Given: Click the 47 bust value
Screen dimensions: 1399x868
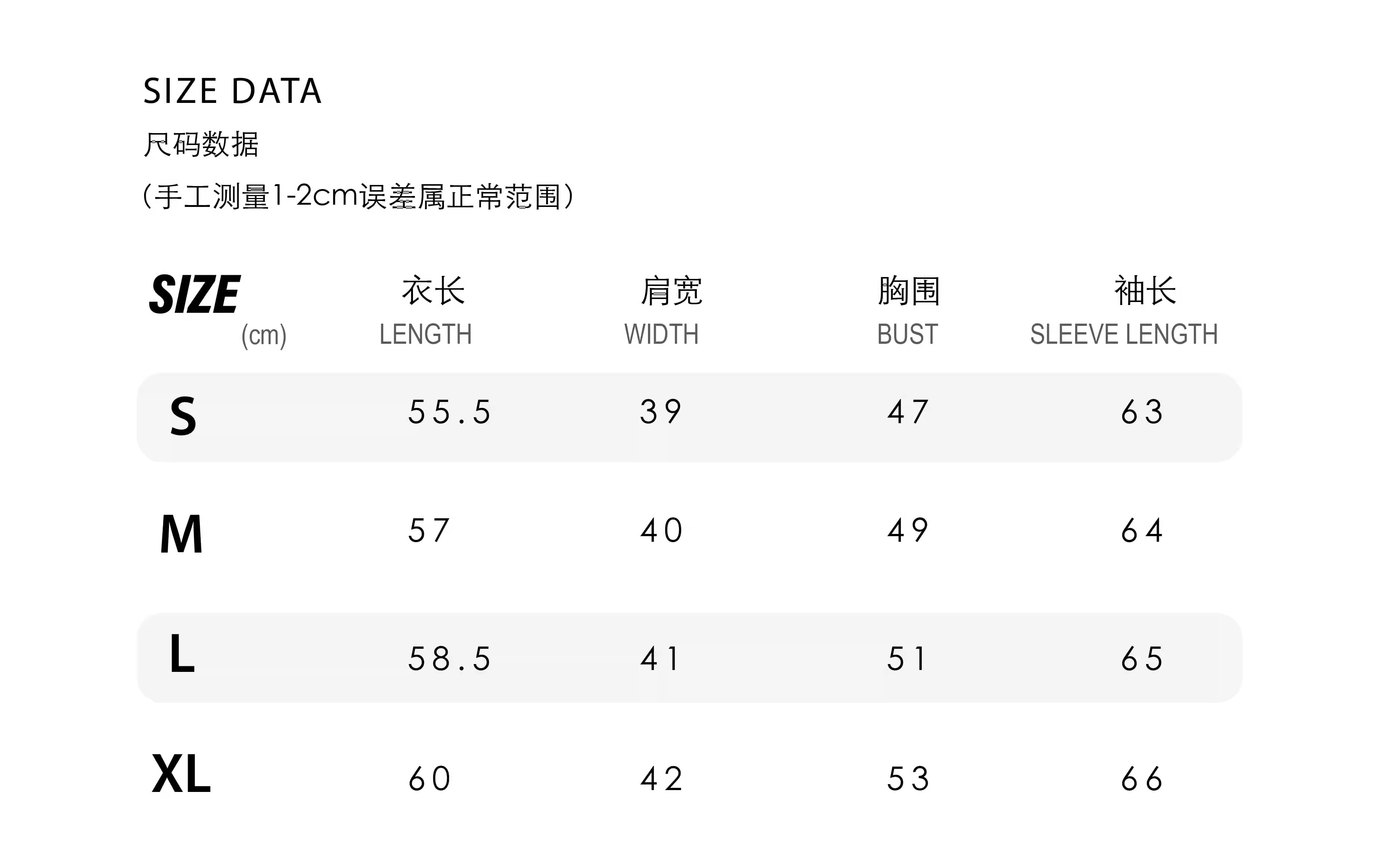Looking at the screenshot, I should (x=908, y=412).
